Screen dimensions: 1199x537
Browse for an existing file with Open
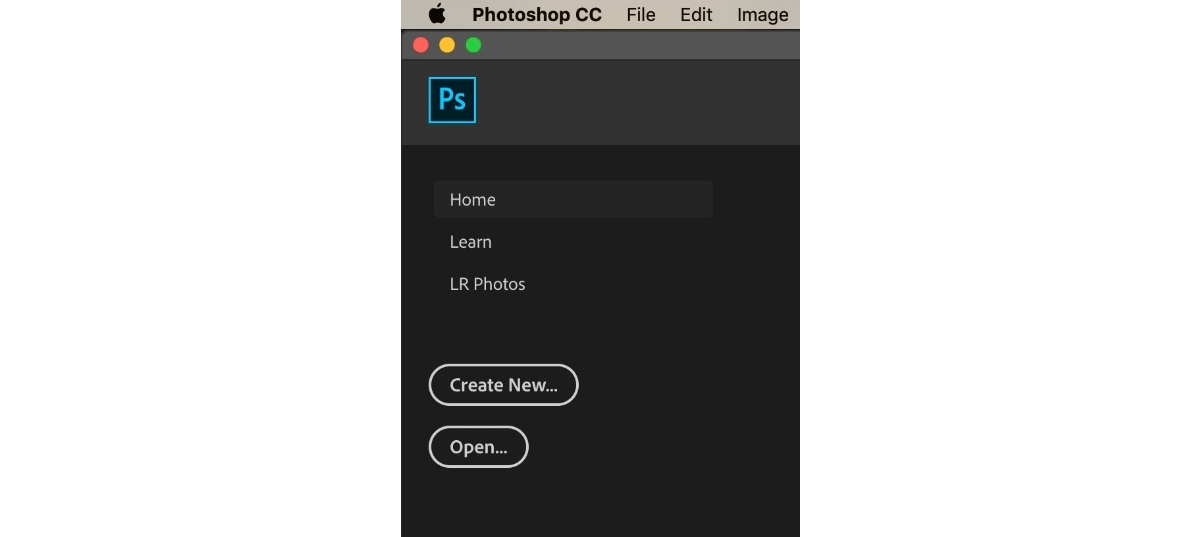click(478, 447)
